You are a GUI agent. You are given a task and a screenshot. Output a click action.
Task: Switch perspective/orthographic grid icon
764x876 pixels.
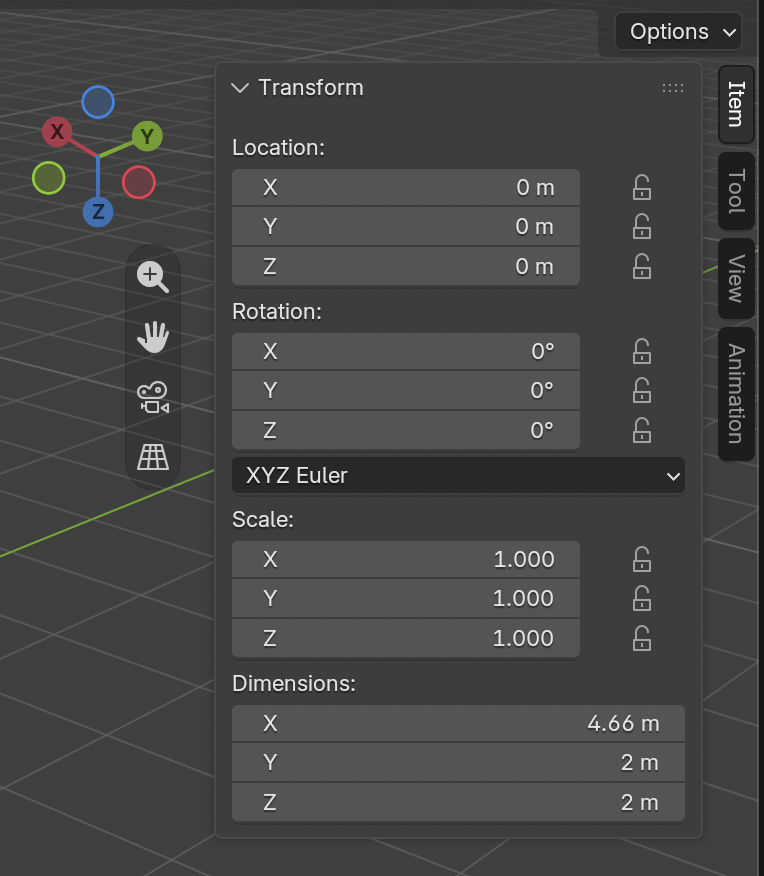152,457
